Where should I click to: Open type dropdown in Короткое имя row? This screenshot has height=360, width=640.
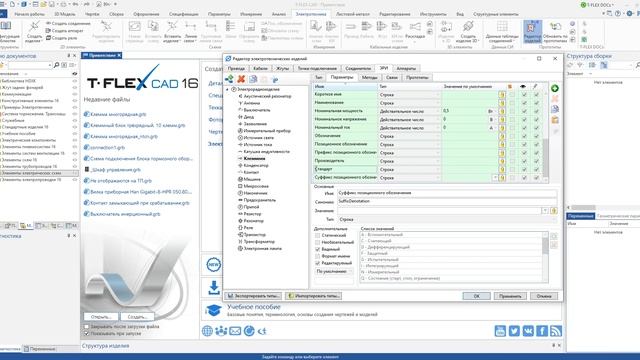[438, 95]
